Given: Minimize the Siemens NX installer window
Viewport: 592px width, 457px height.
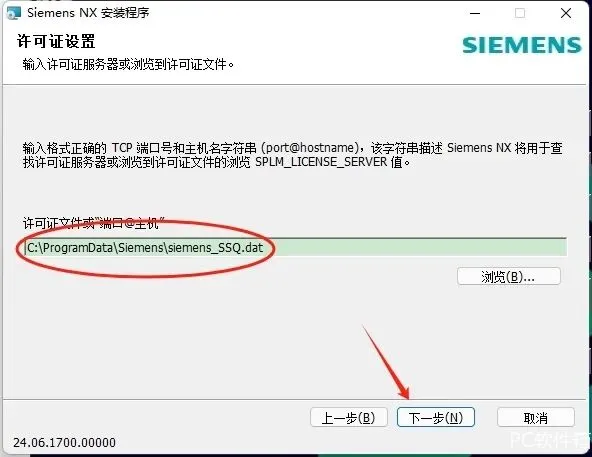Looking at the screenshot, I should pyautogui.click(x=475, y=13).
